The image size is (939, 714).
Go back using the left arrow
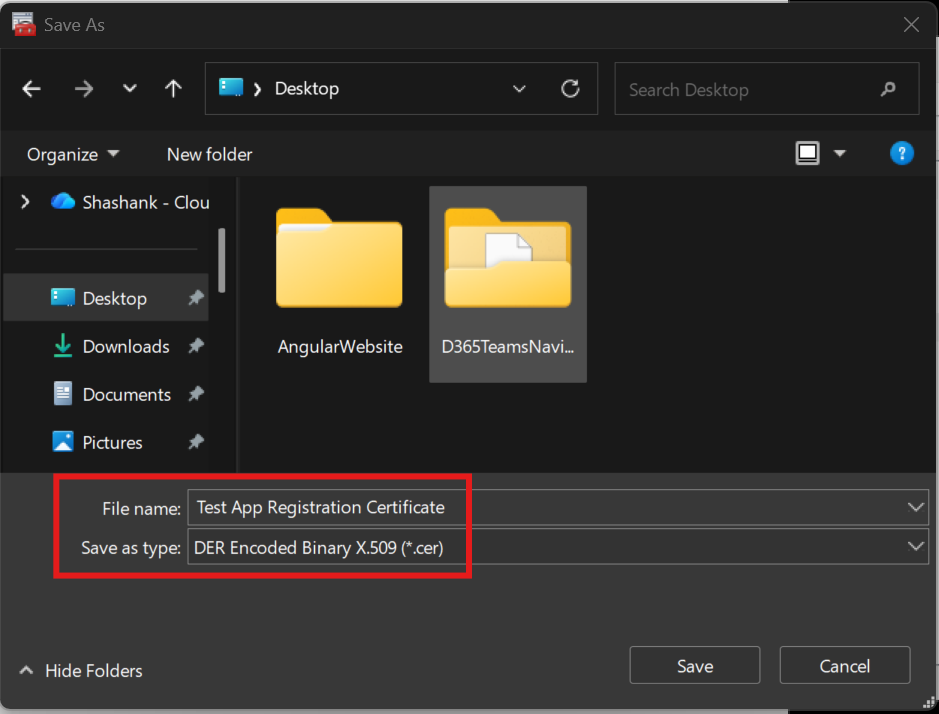point(31,89)
